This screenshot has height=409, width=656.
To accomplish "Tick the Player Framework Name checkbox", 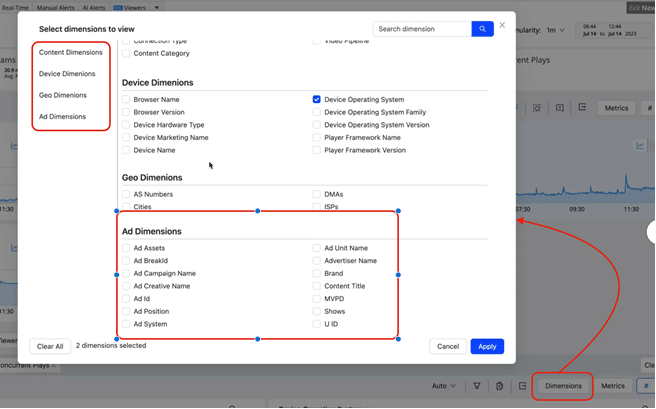I will pyautogui.click(x=317, y=138).
